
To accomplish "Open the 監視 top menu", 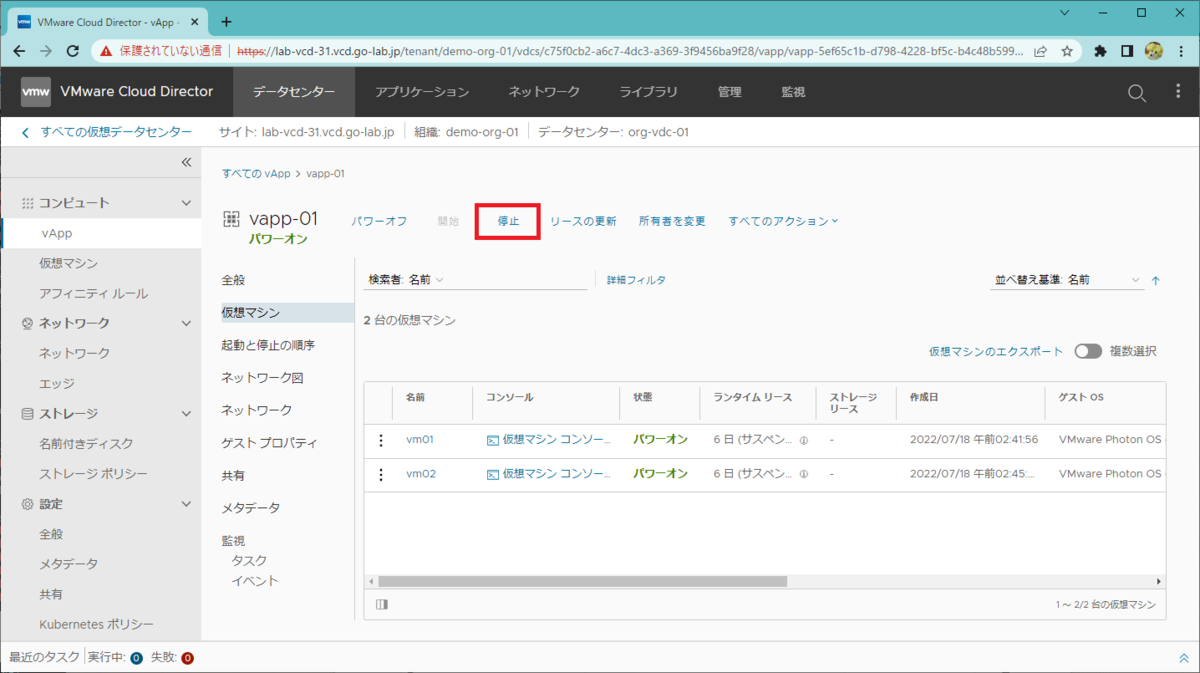I will tap(793, 92).
